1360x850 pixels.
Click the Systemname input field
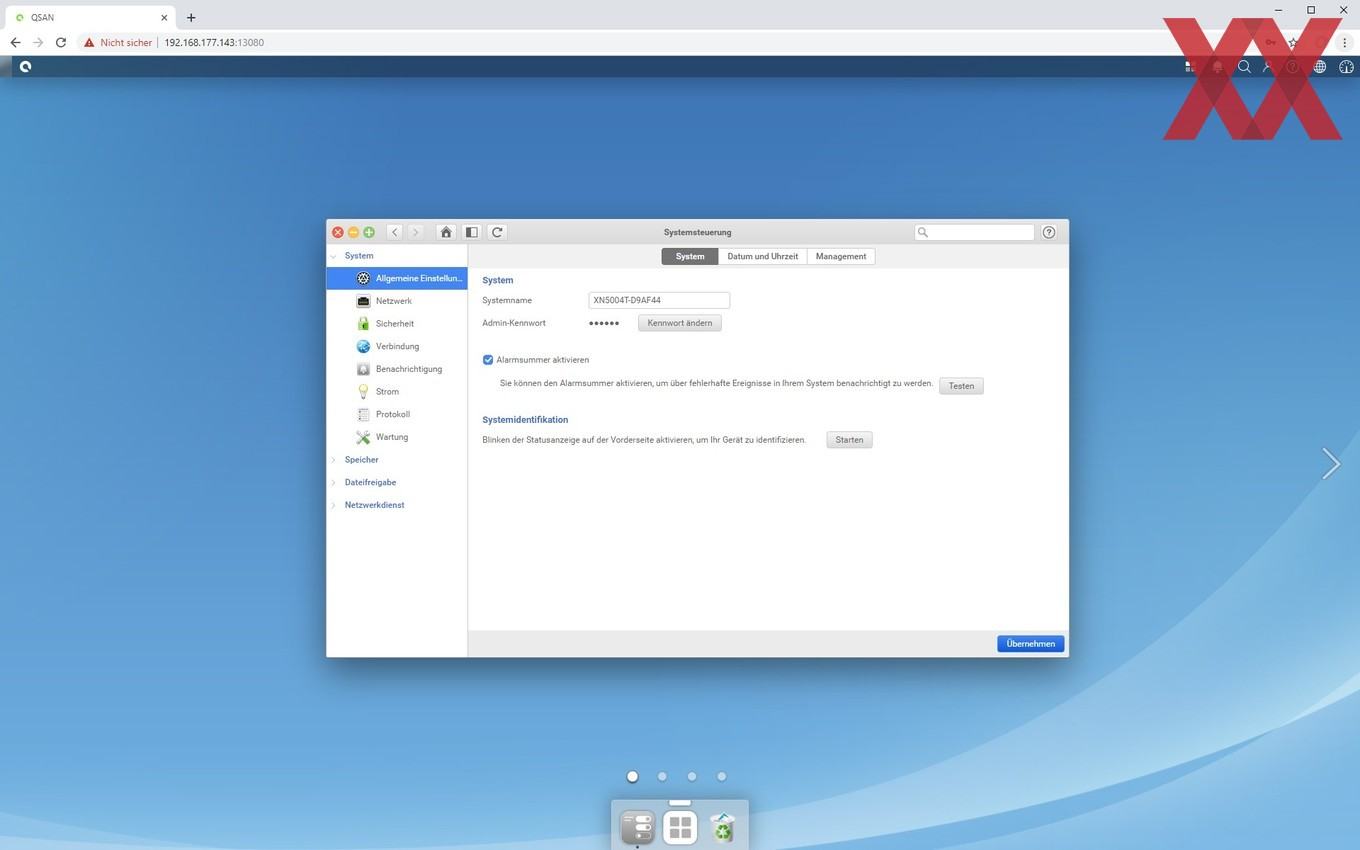point(659,300)
